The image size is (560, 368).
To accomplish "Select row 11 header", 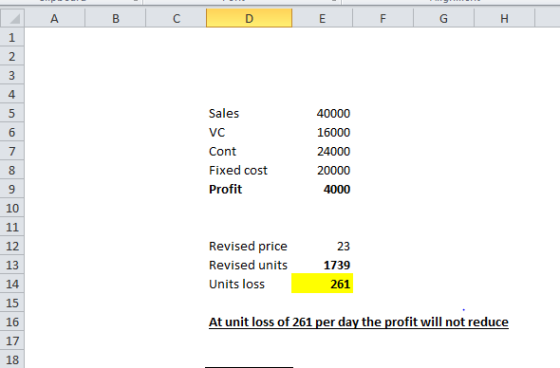I will pyautogui.click(x=12, y=227).
